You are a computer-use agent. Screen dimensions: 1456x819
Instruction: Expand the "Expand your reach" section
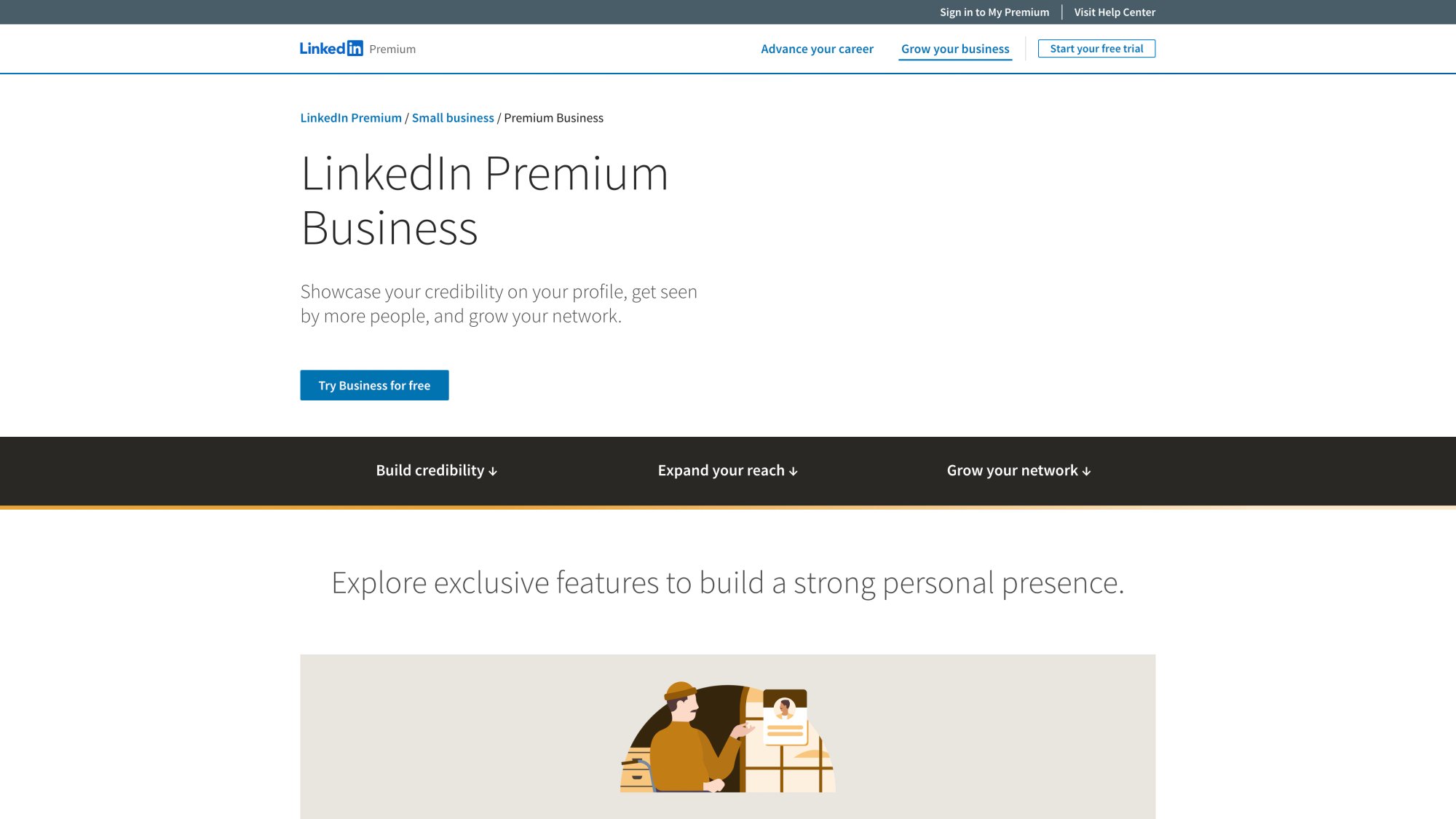tap(726, 470)
